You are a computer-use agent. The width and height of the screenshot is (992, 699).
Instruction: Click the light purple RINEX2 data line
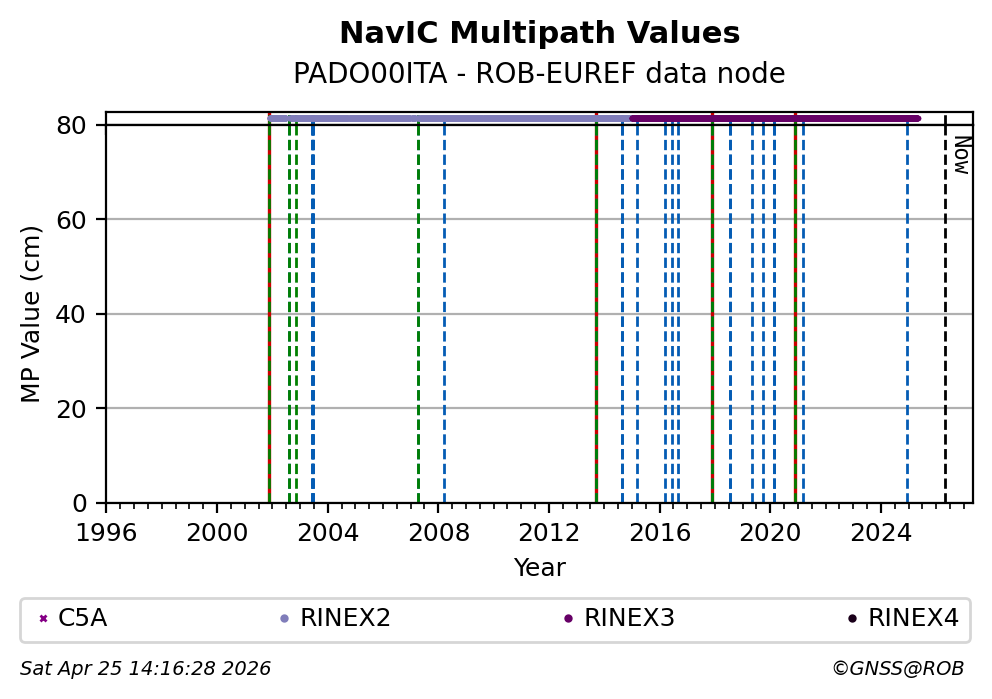tap(450, 118)
